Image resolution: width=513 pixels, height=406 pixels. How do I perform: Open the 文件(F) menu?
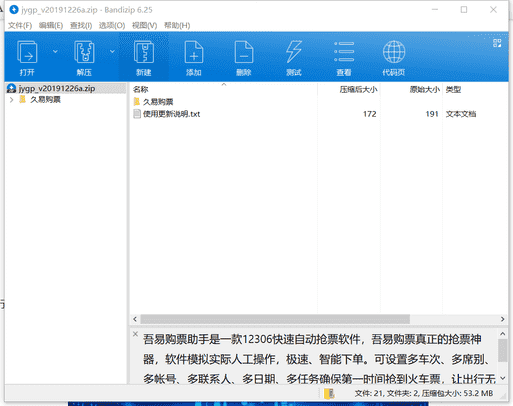[20, 25]
